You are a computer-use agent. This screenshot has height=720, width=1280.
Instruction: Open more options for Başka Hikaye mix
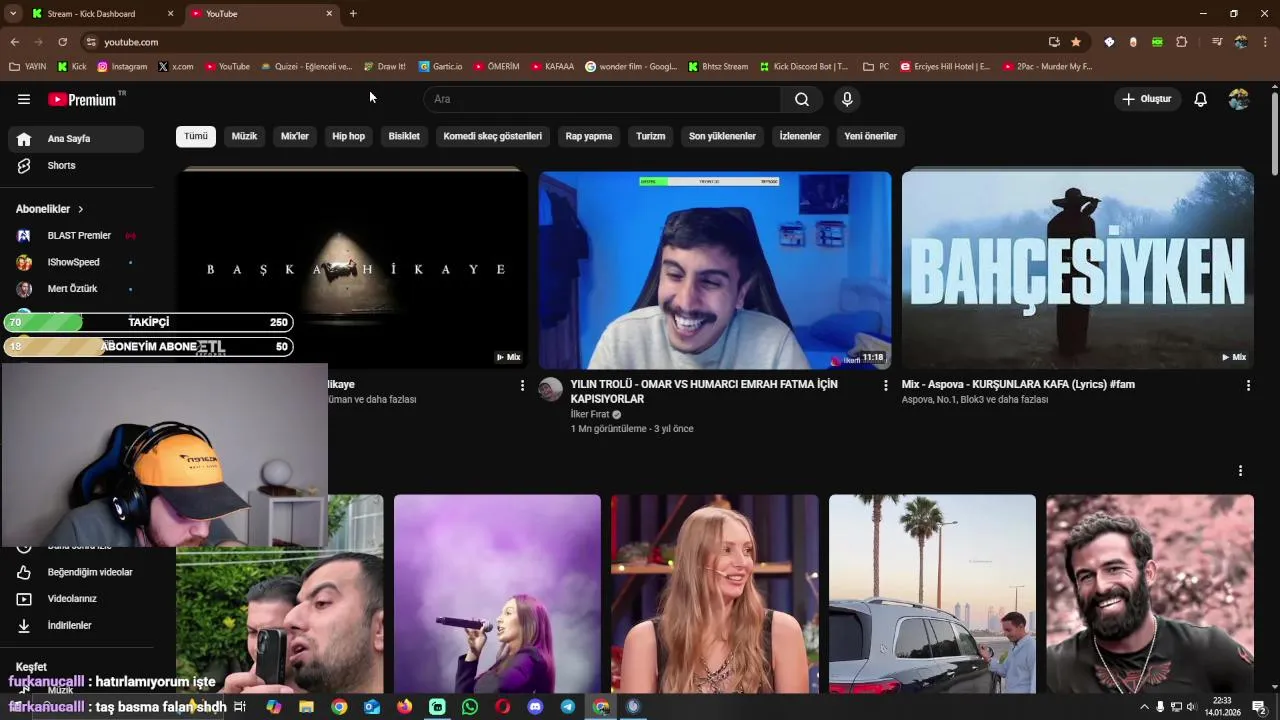pos(522,385)
